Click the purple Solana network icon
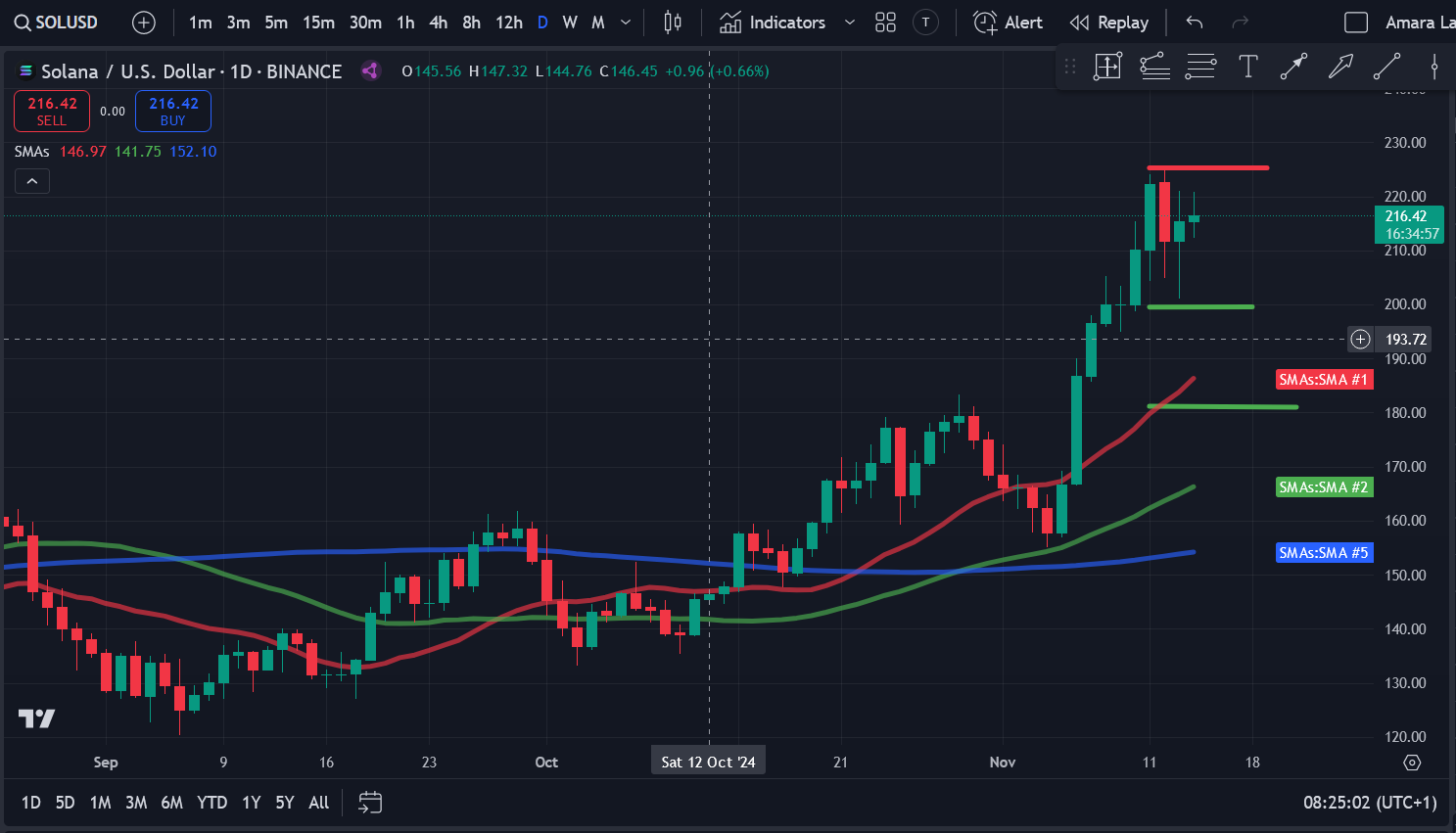The height and width of the screenshot is (833, 1456). pyautogui.click(x=370, y=70)
